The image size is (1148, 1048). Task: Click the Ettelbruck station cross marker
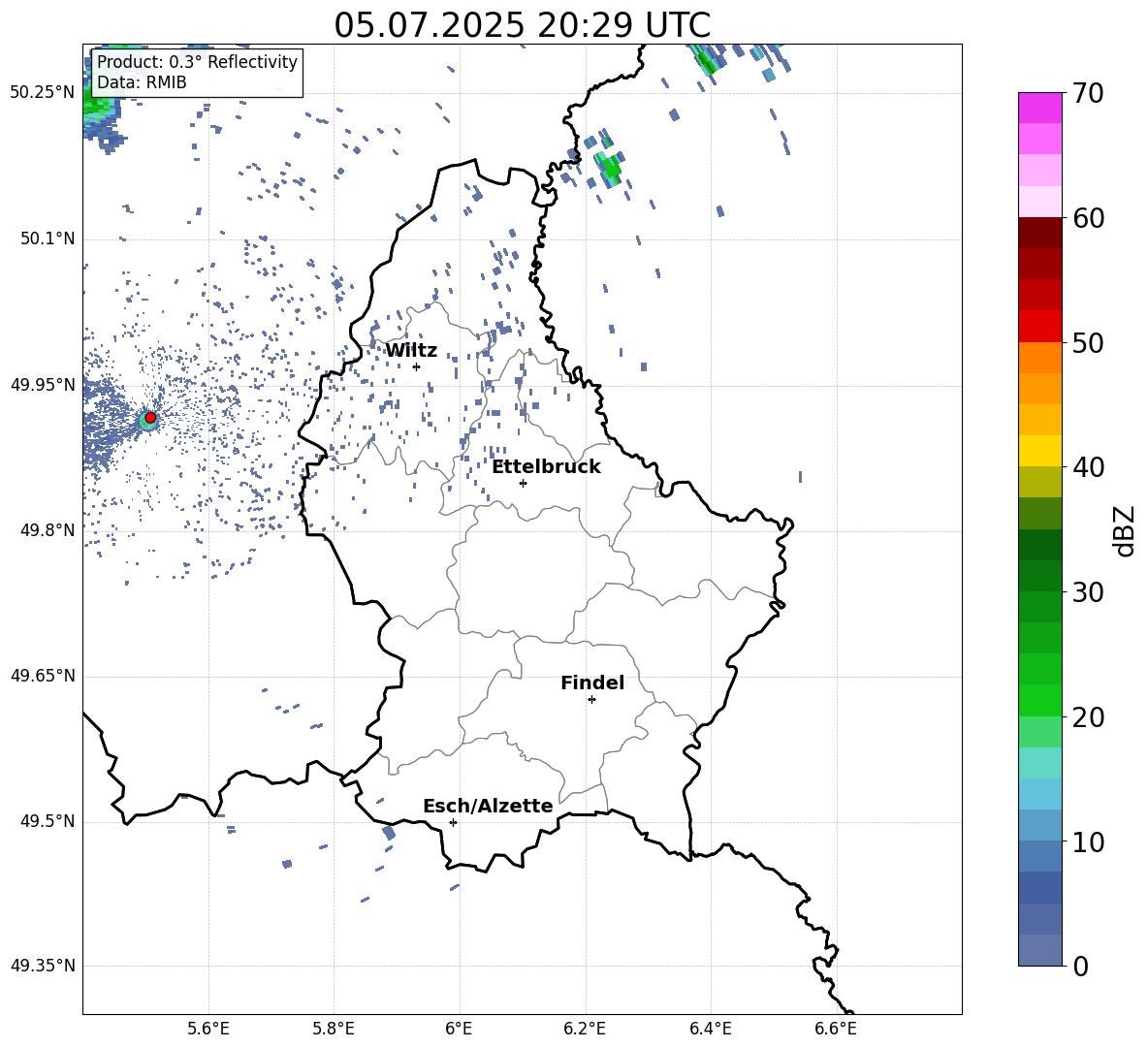[x=523, y=483]
